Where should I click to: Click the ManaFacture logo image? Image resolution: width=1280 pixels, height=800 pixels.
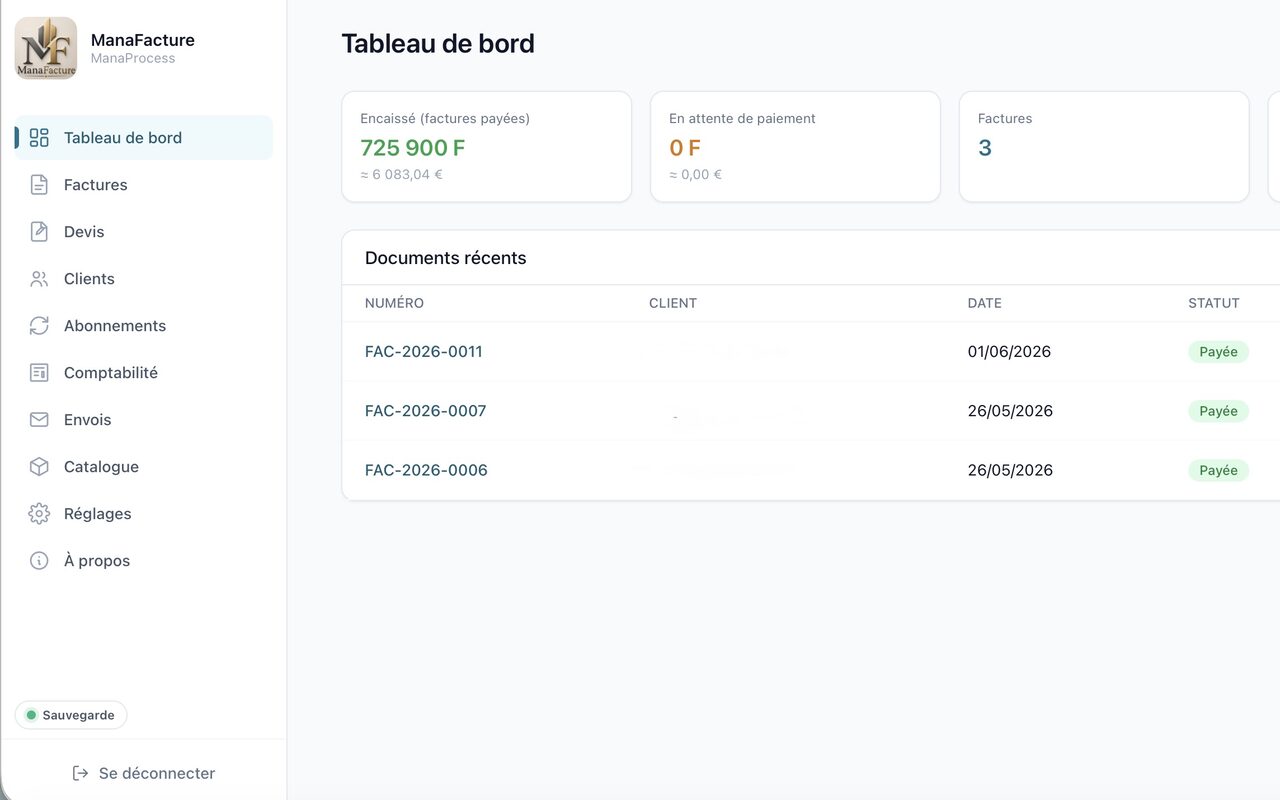(x=46, y=48)
